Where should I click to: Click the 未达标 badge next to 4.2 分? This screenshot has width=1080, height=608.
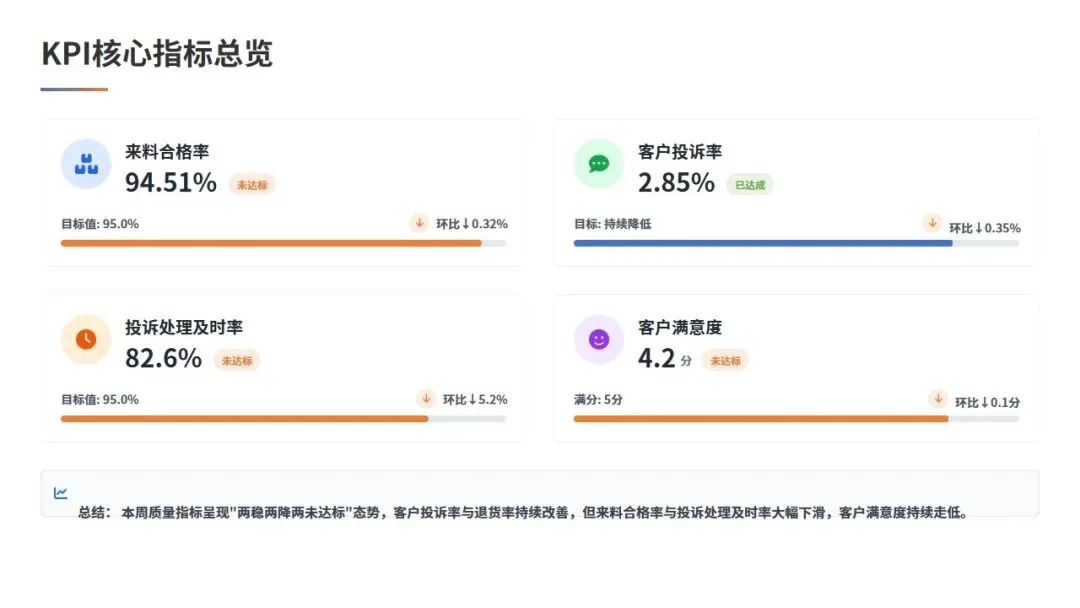pos(725,360)
